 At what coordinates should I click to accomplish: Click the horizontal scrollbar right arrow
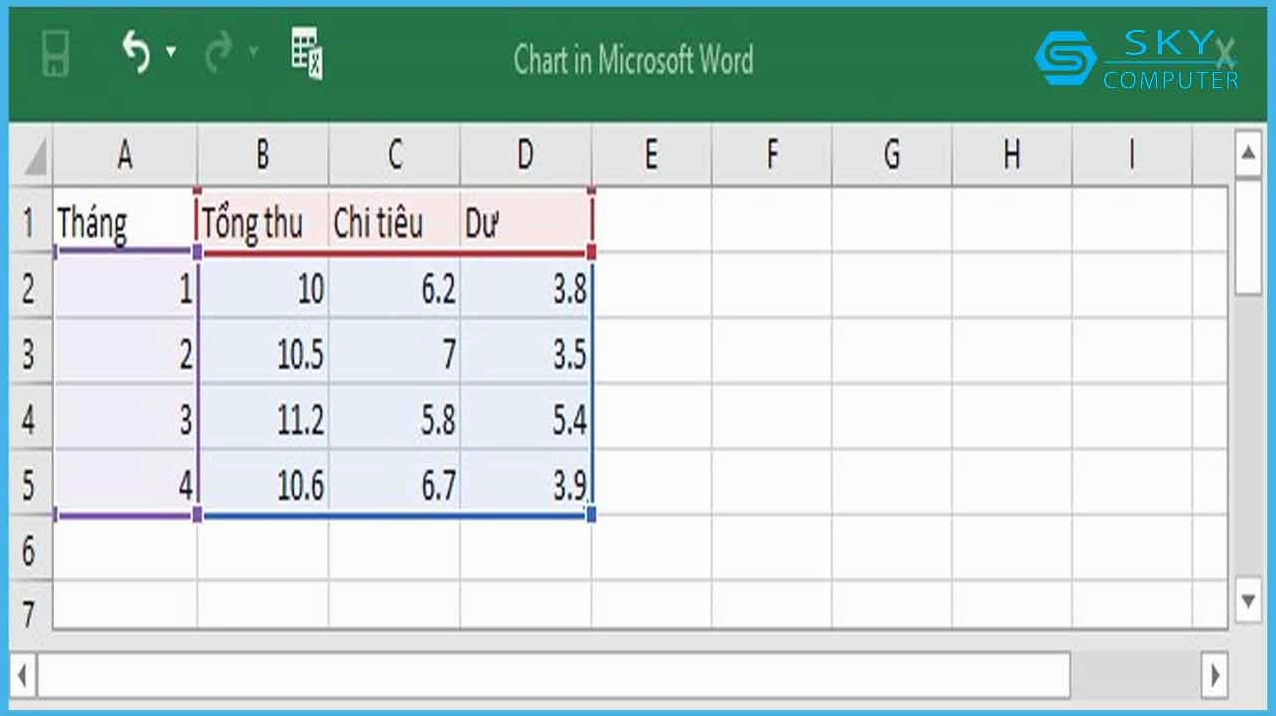pos(1214,674)
